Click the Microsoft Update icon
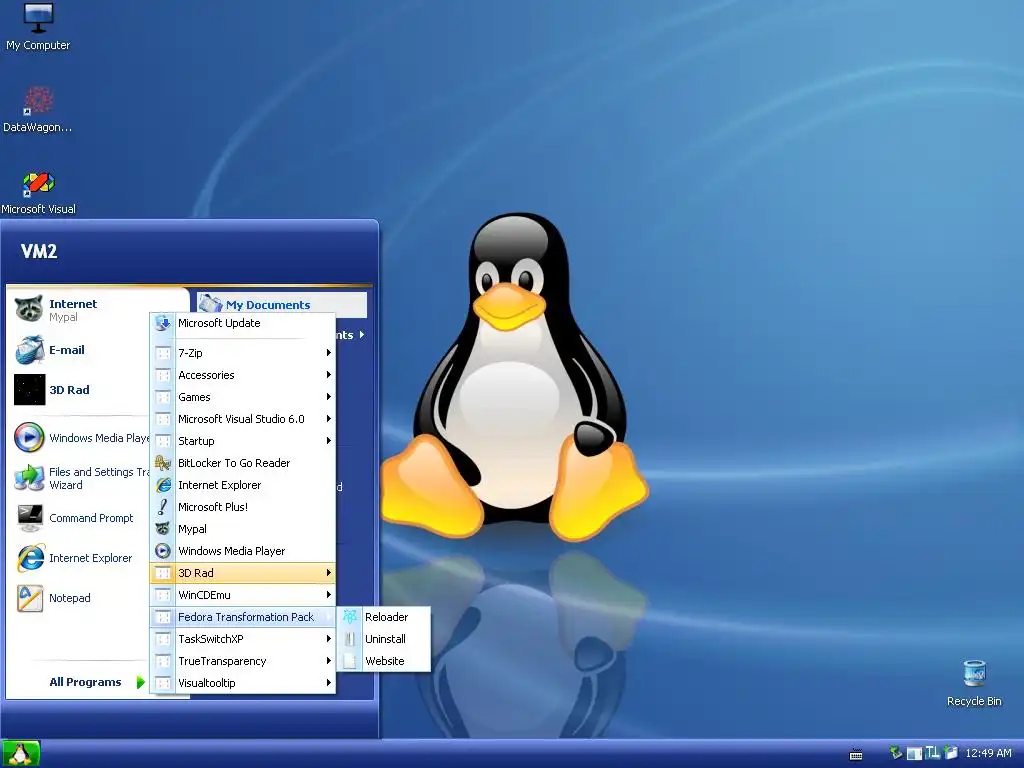1024x768 pixels. point(163,323)
